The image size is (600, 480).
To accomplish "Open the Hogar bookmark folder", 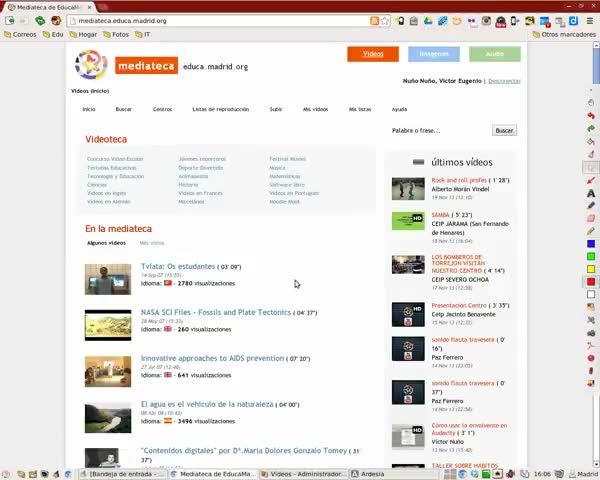I will (83, 34).
